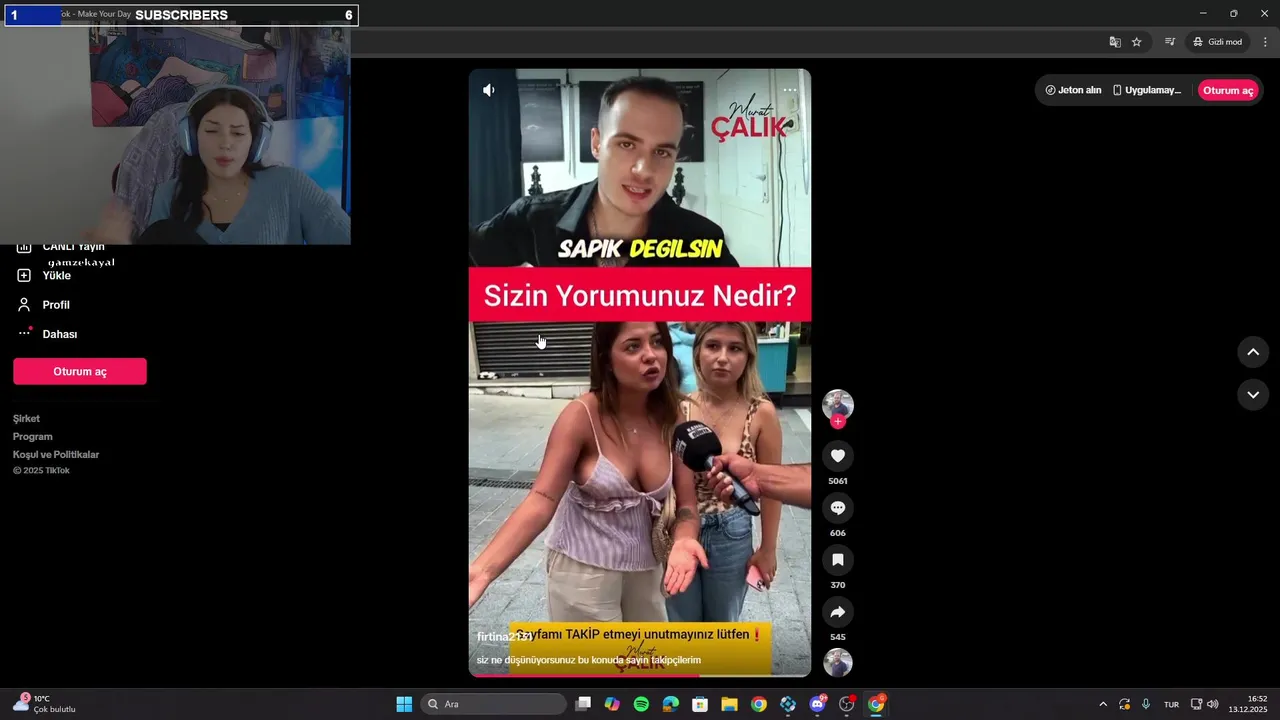Click the page translate icon in the address bar
This screenshot has width=1280, height=720.
tap(1115, 42)
